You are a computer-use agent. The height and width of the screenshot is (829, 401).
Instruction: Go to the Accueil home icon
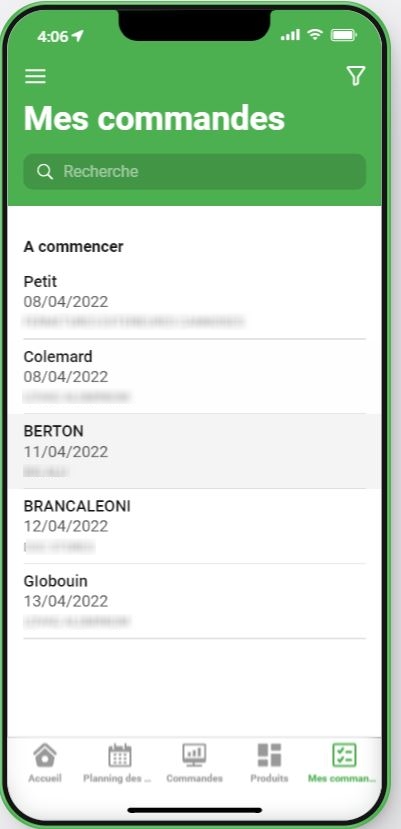45,755
